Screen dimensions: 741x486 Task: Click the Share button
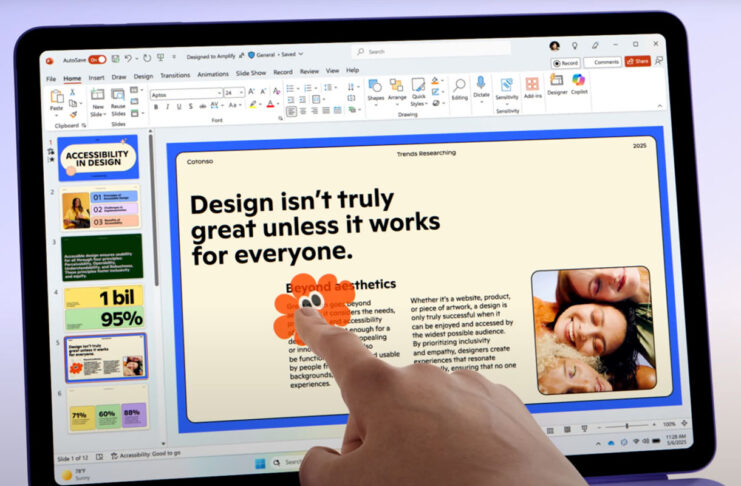pos(638,61)
